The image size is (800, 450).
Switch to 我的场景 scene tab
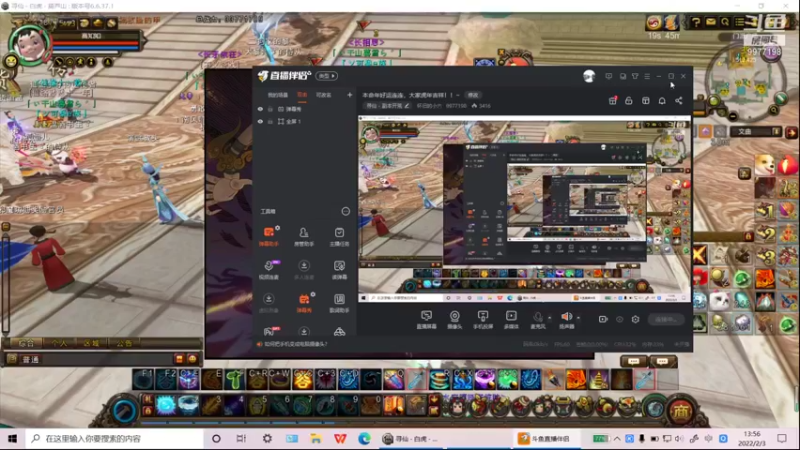(278, 95)
